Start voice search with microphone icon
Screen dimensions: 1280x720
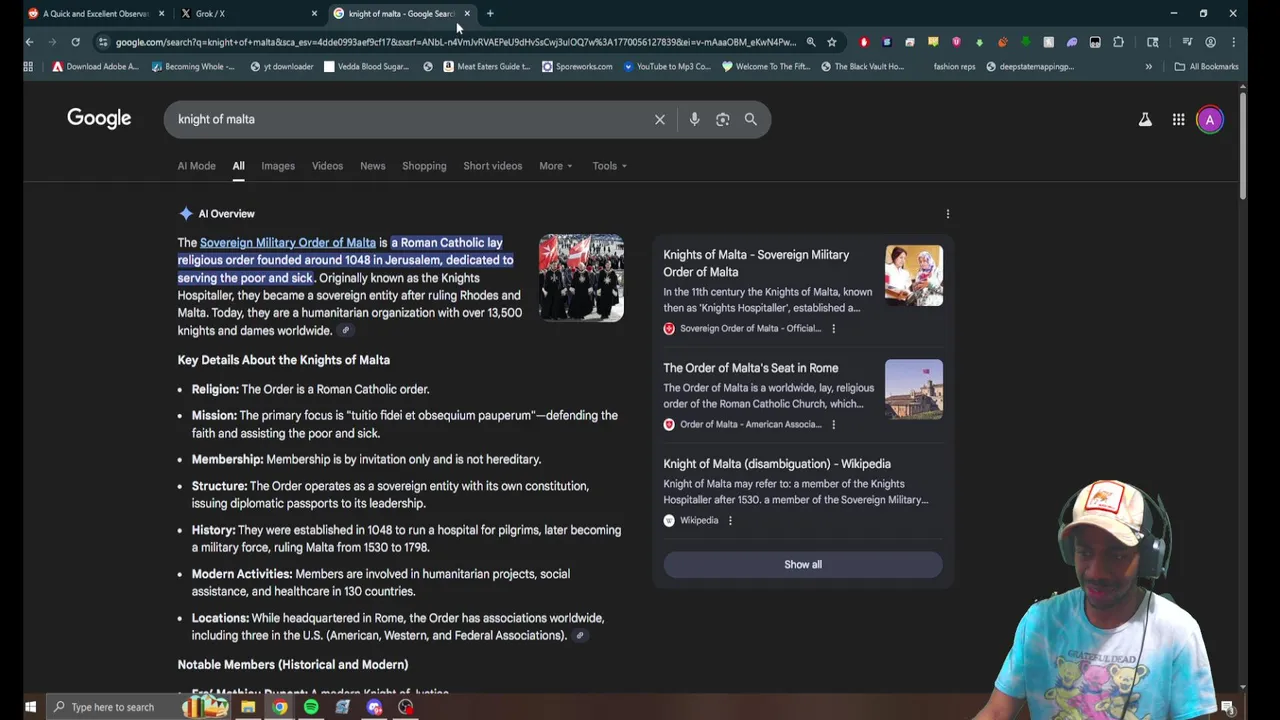694,119
